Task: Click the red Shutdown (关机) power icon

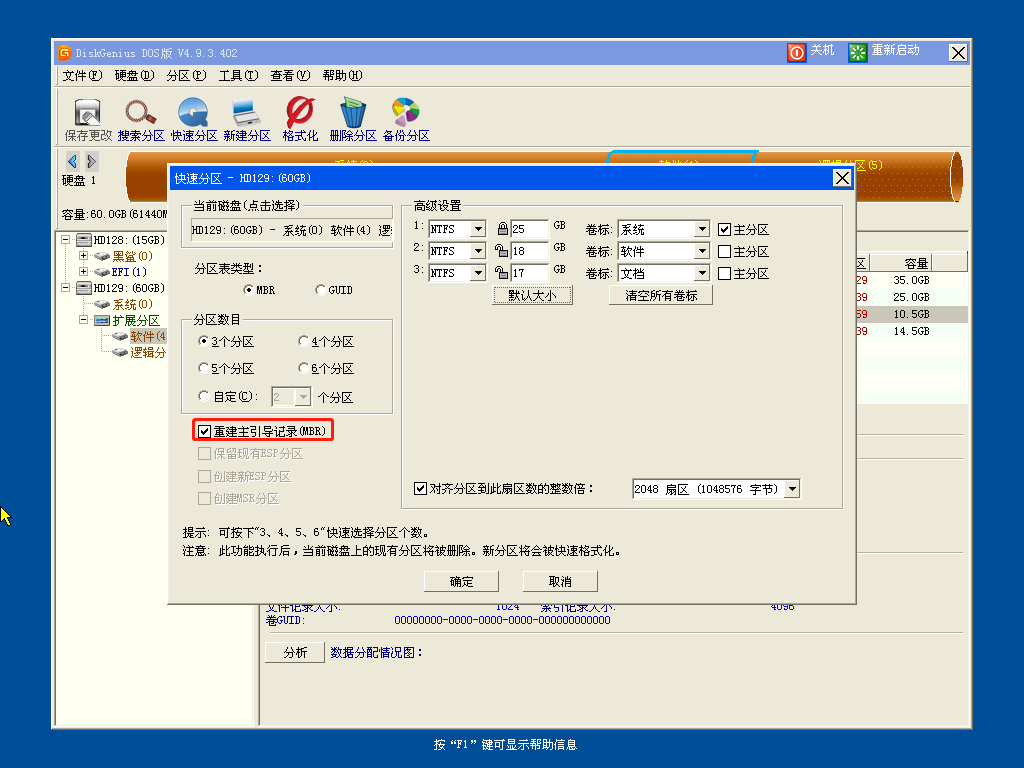Action: click(x=796, y=53)
